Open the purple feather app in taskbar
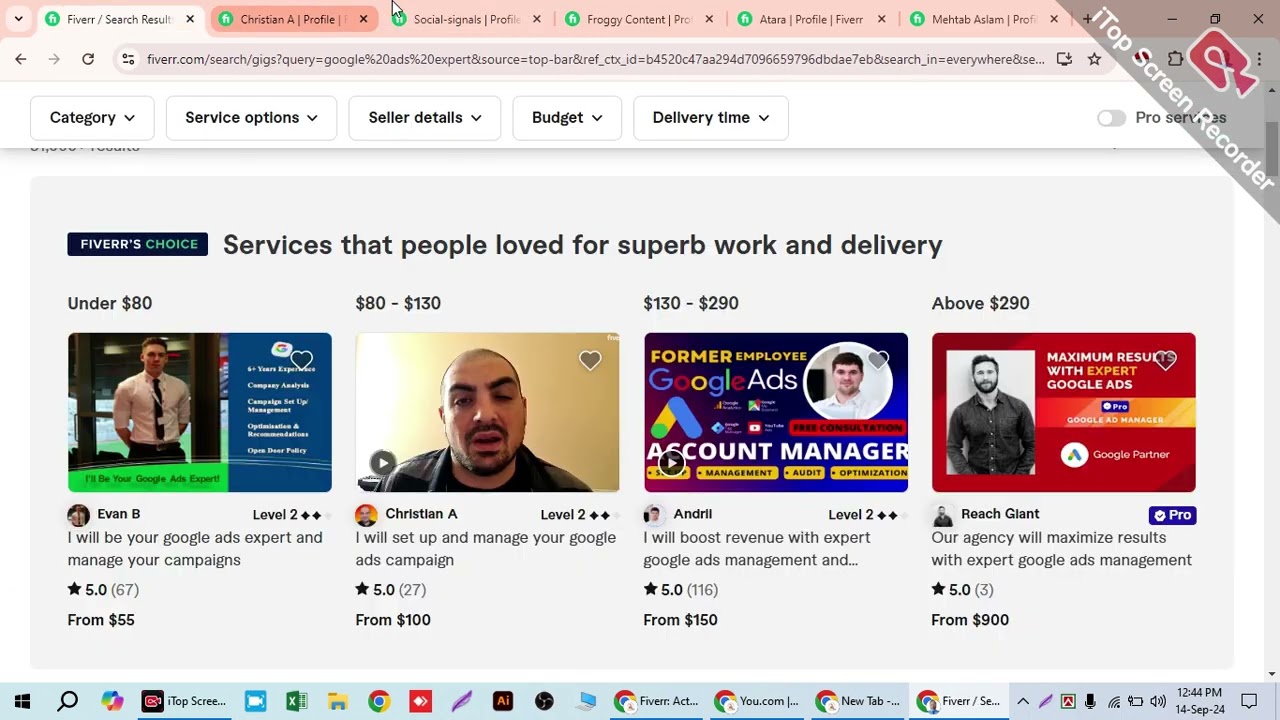 pos(461,701)
